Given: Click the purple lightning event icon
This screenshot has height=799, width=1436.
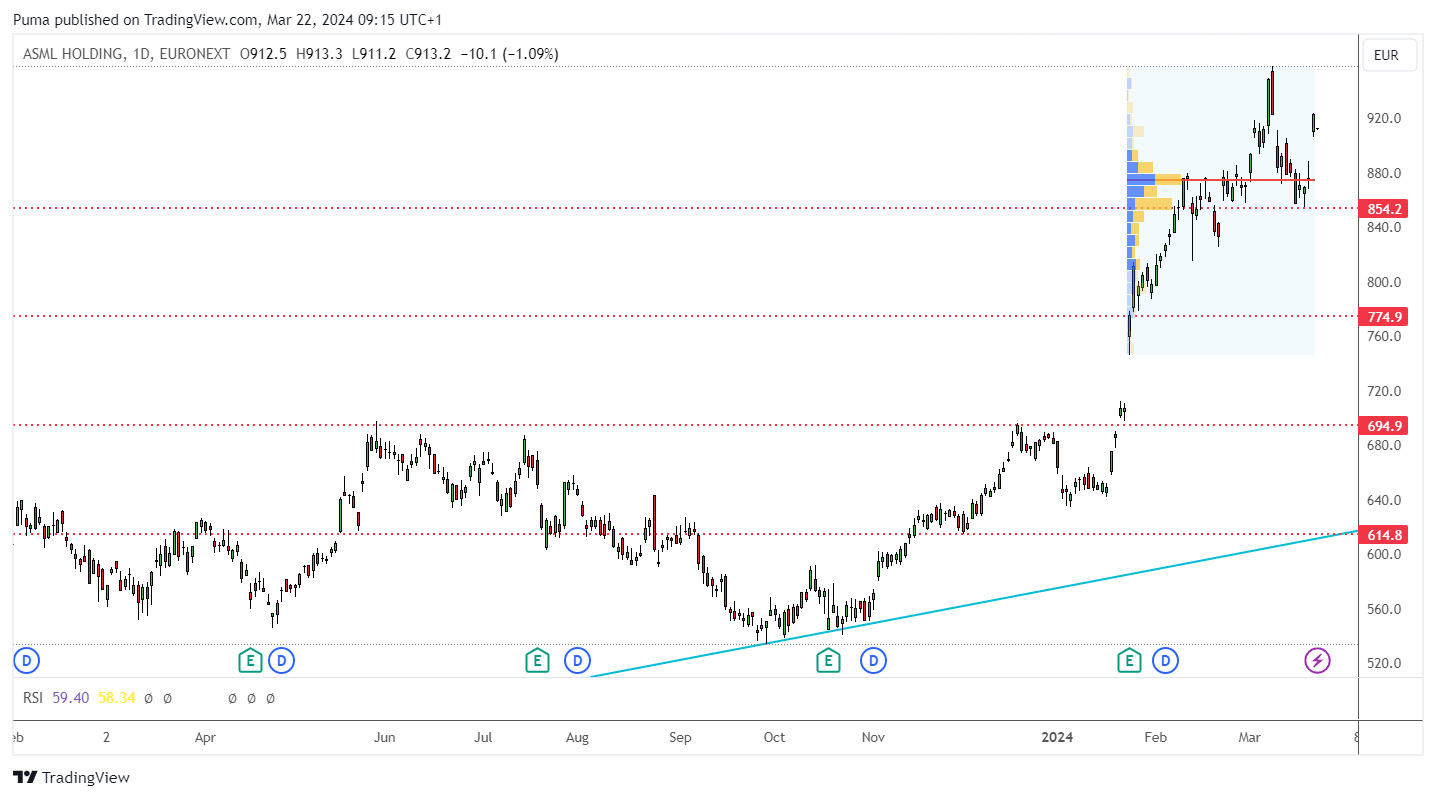Looking at the screenshot, I should pos(1318,660).
